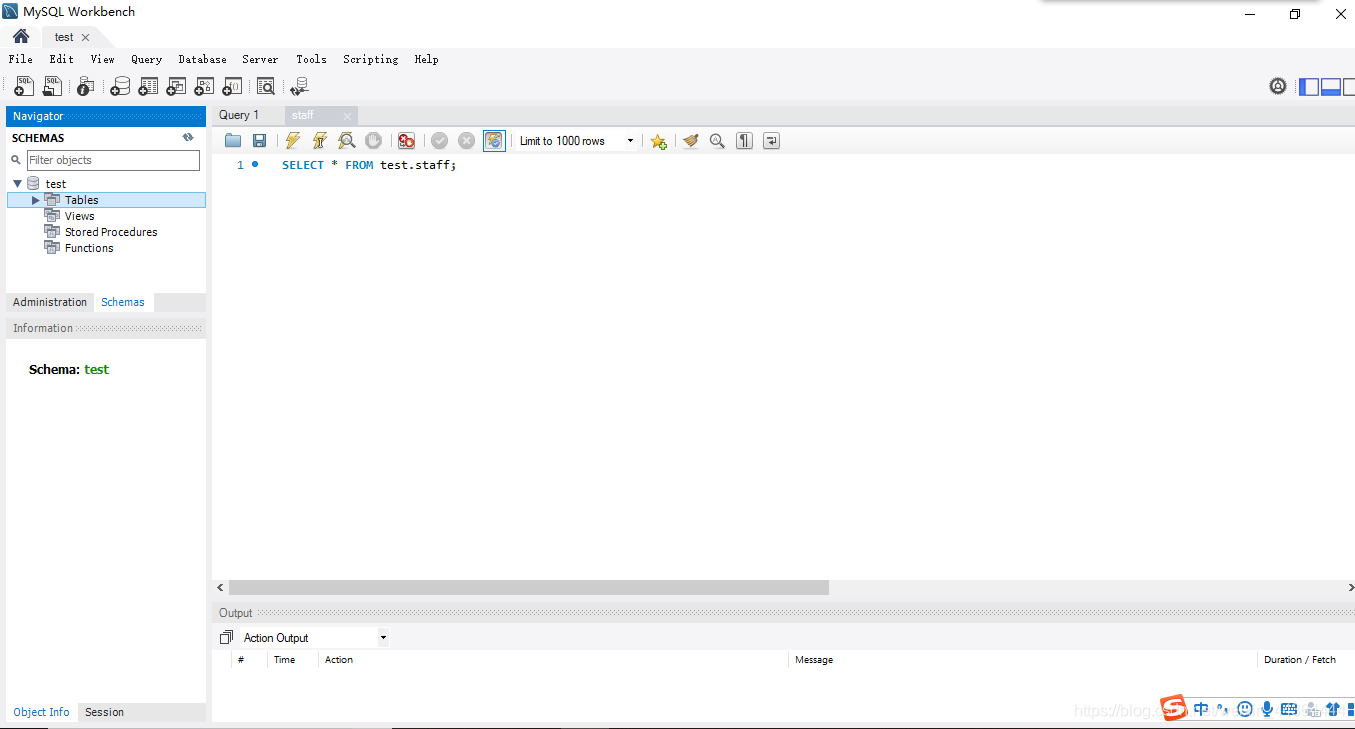The height and width of the screenshot is (729, 1355).
Task: Toggle the right sidebar panel
Action: pyautogui.click(x=1349, y=87)
